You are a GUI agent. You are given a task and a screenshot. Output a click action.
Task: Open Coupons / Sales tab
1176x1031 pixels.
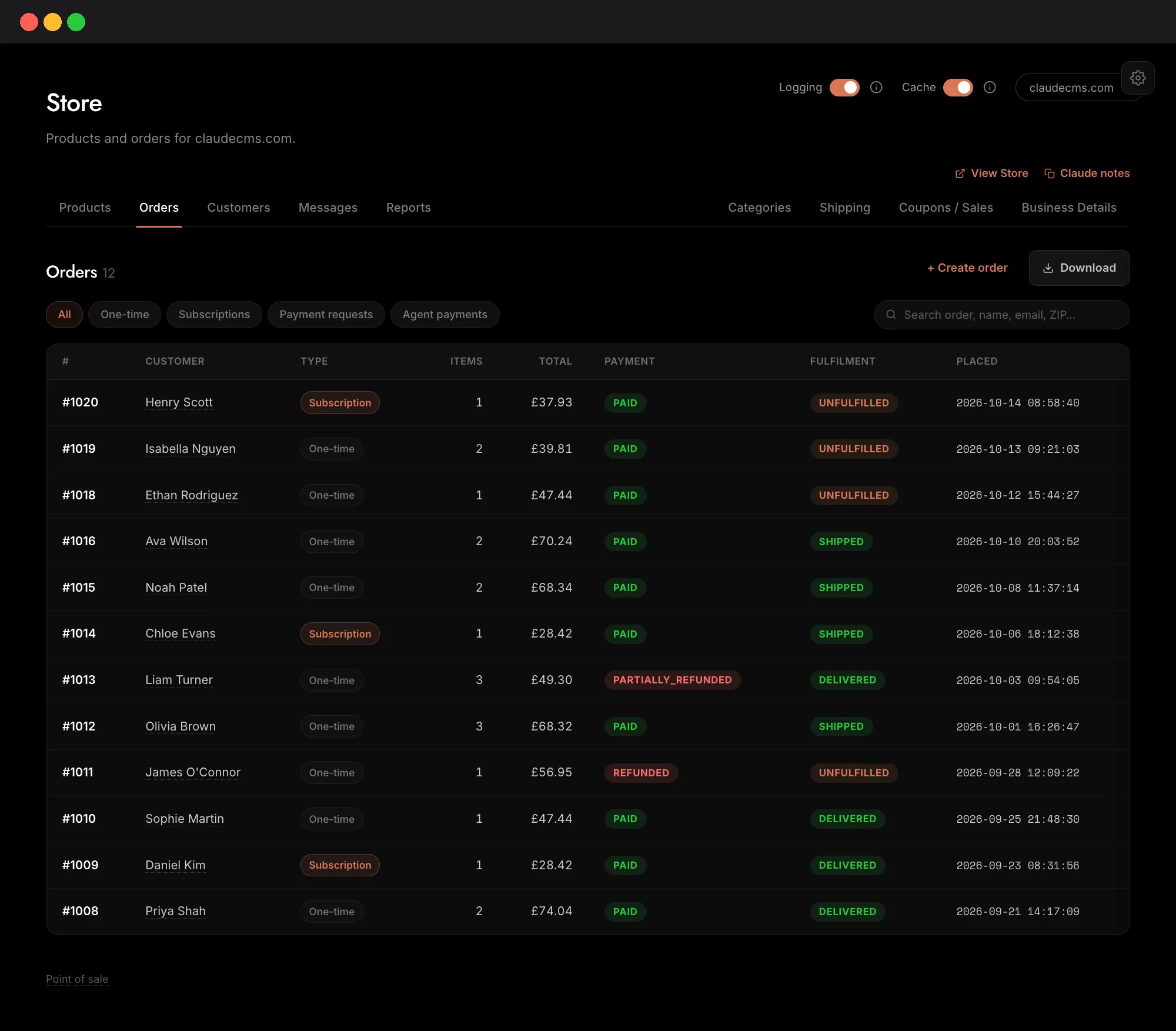click(946, 208)
